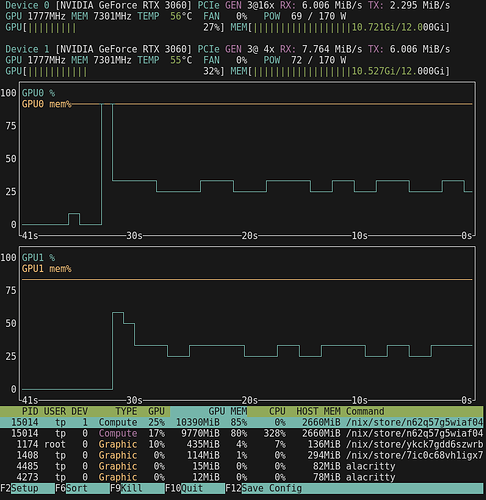The height and width of the screenshot is (500, 486).
Task: Select root process PID 1174
Action: click(242, 444)
